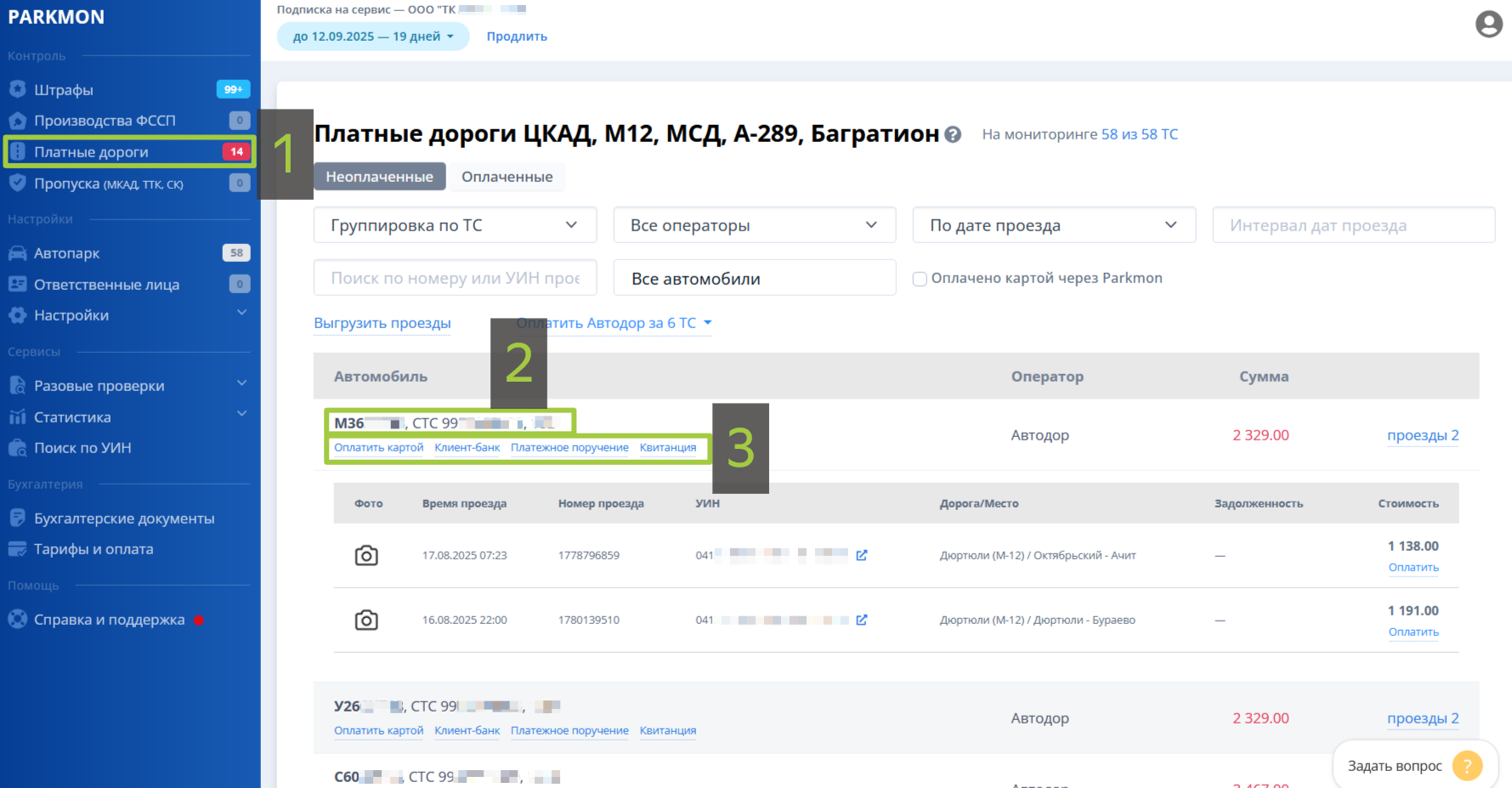Click the Платные дороги sidebar icon
The image size is (1512, 788).
pyautogui.click(x=17, y=152)
